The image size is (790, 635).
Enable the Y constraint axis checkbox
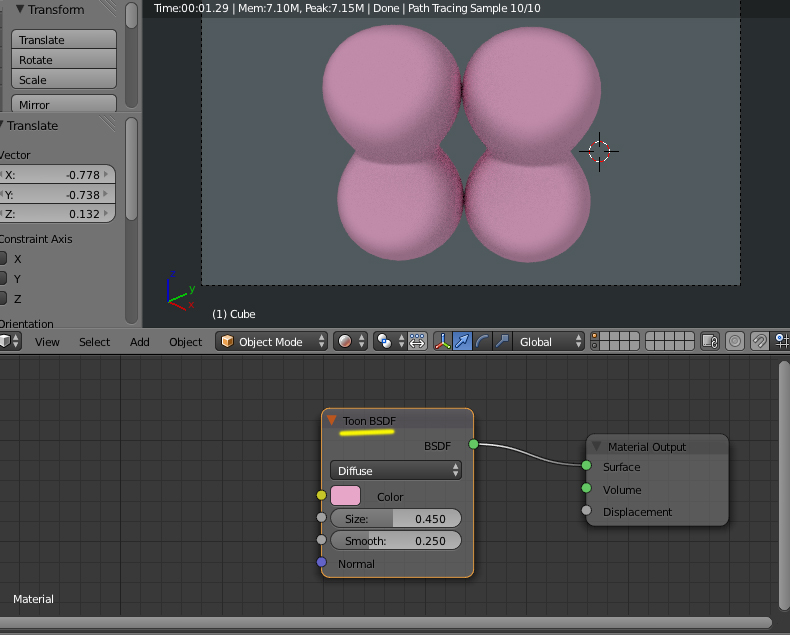(3, 278)
